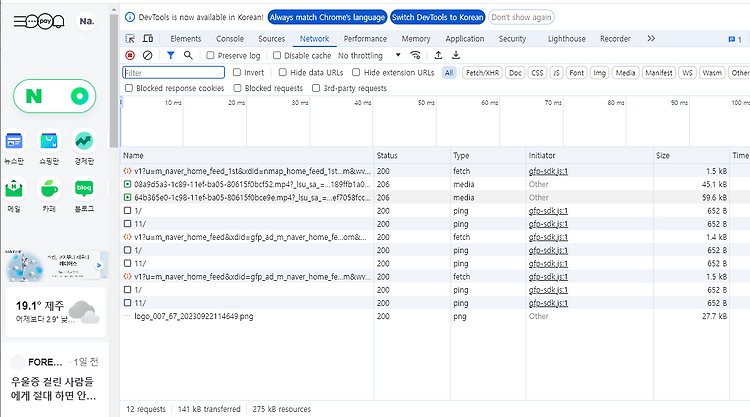This screenshot has height=417, width=750.
Task: Open network conditions wifi icon
Action: point(415,55)
